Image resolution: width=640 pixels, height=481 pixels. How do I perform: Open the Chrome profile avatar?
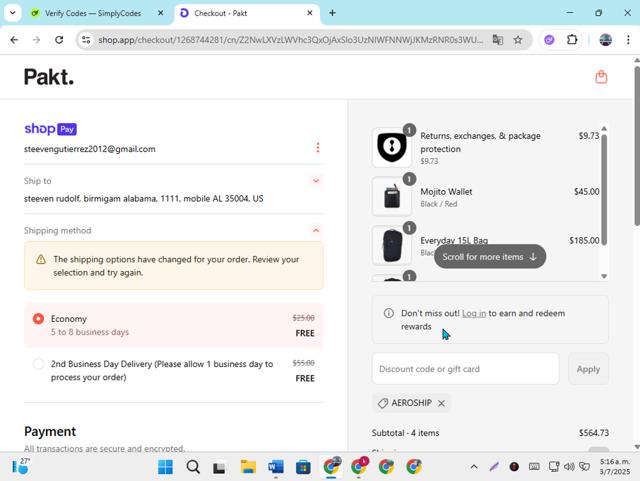coord(605,40)
